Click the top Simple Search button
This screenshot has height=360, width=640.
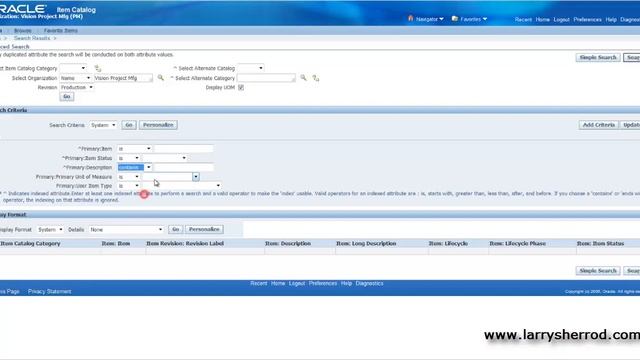pos(598,58)
